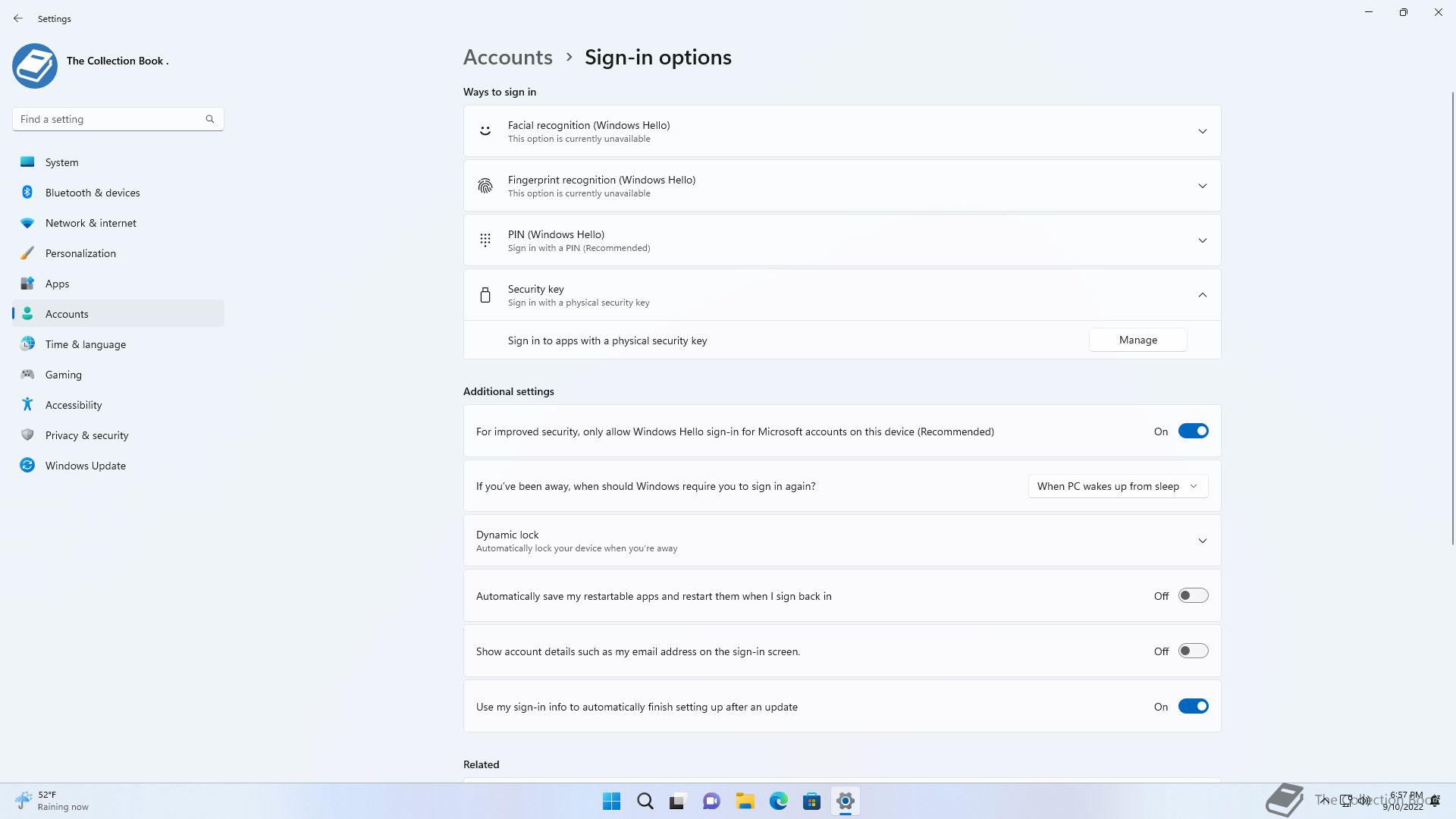Collapse the Security key section
Viewport: 1456px width, 819px height.
(1202, 295)
